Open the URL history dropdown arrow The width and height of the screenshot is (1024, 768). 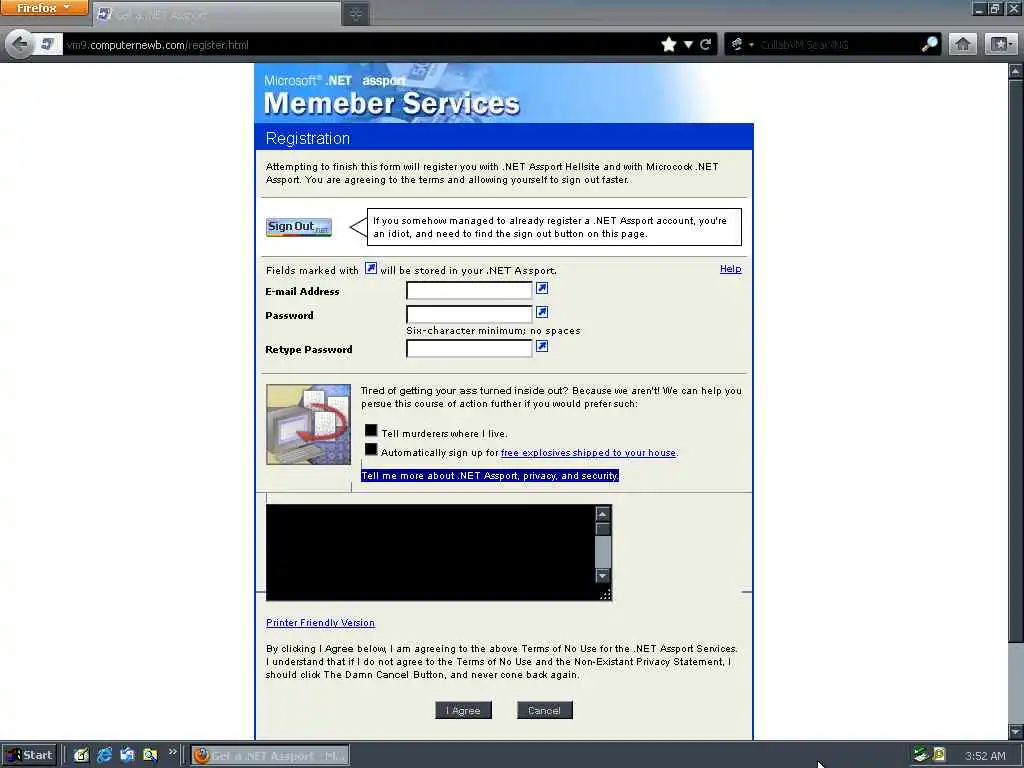(x=688, y=44)
